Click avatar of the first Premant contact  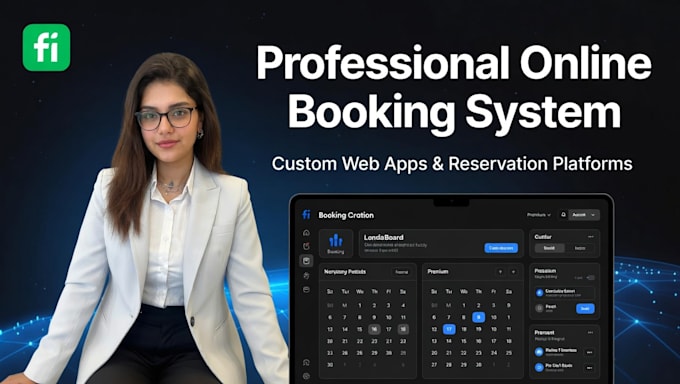pyautogui.click(x=539, y=352)
